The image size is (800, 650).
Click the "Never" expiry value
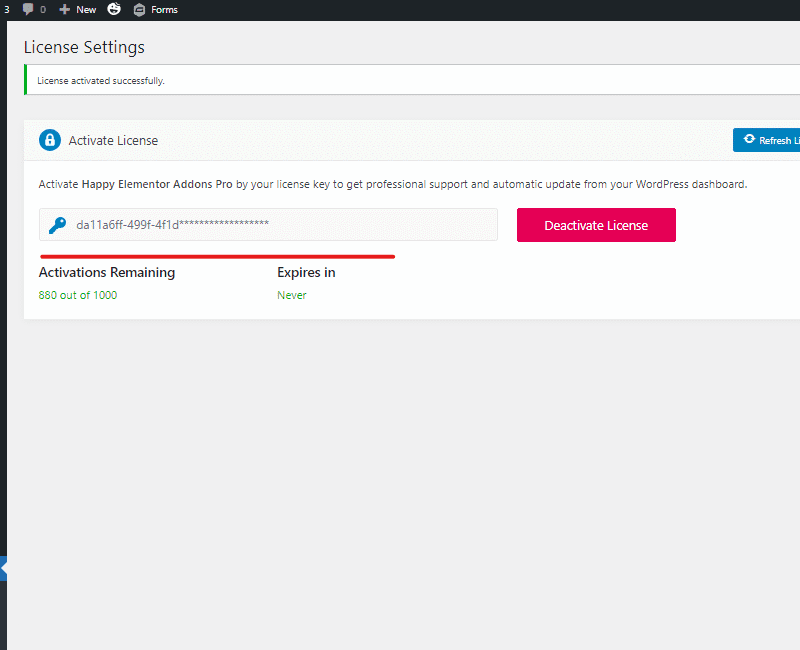pyautogui.click(x=292, y=295)
